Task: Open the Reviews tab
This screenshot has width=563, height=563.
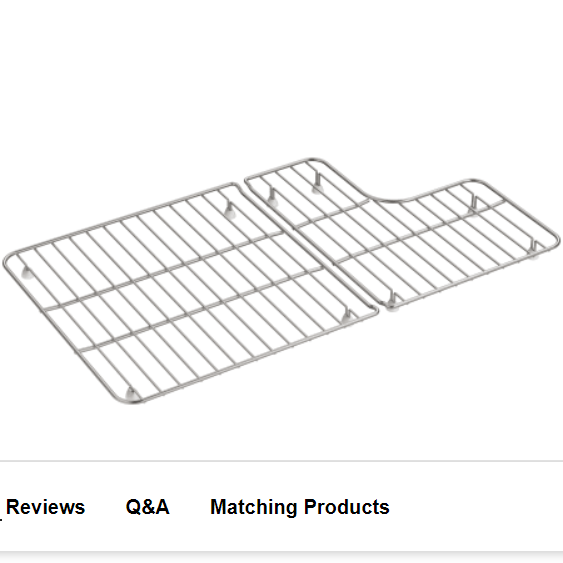Action: pyautogui.click(x=45, y=507)
